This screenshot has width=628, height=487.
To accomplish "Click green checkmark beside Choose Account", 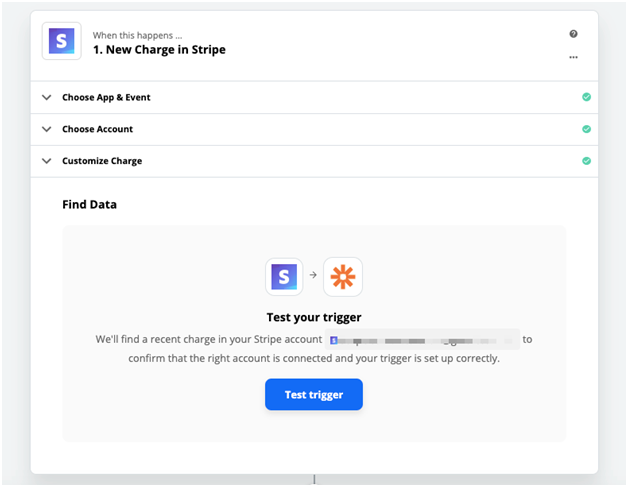I will point(586,129).
